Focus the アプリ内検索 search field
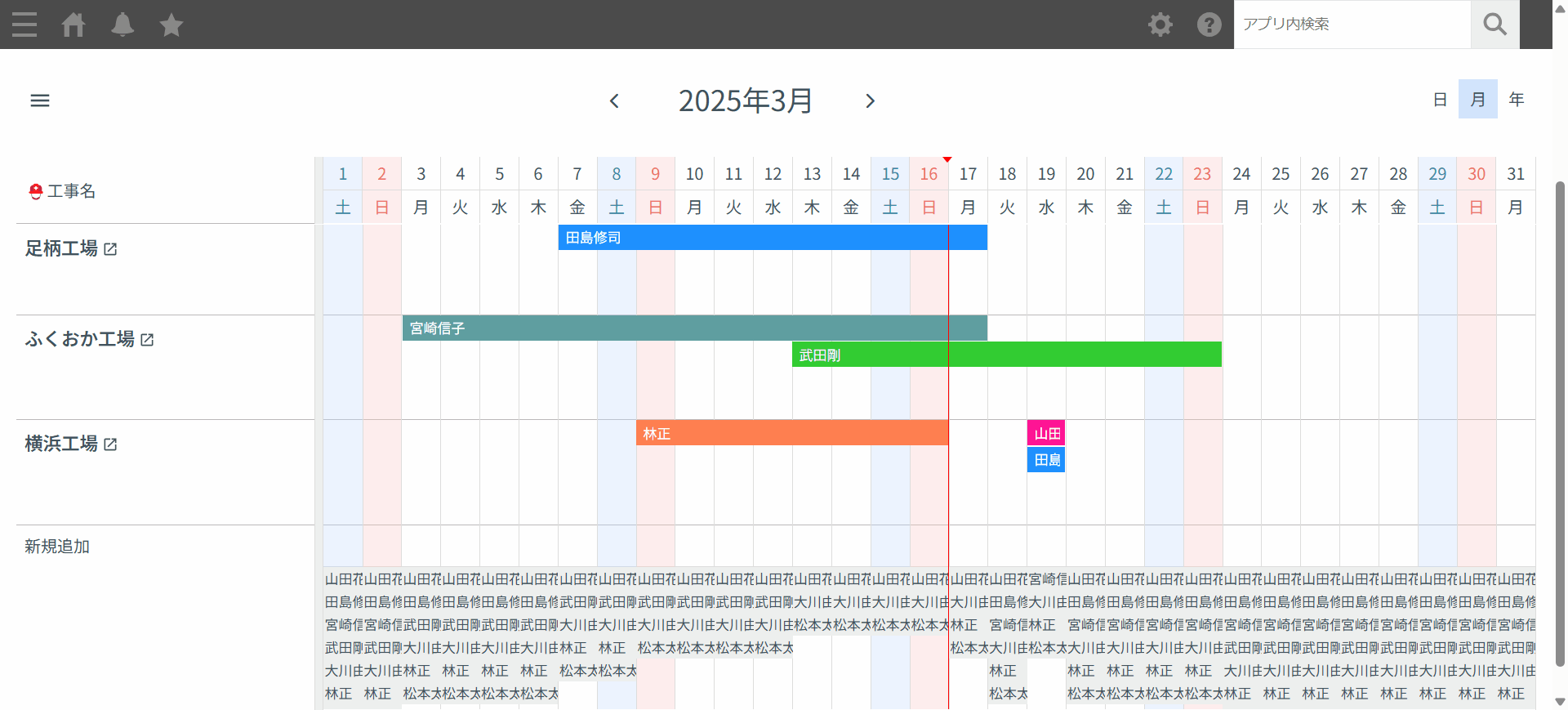Viewport: 1568px width, 710px height. point(1352,25)
